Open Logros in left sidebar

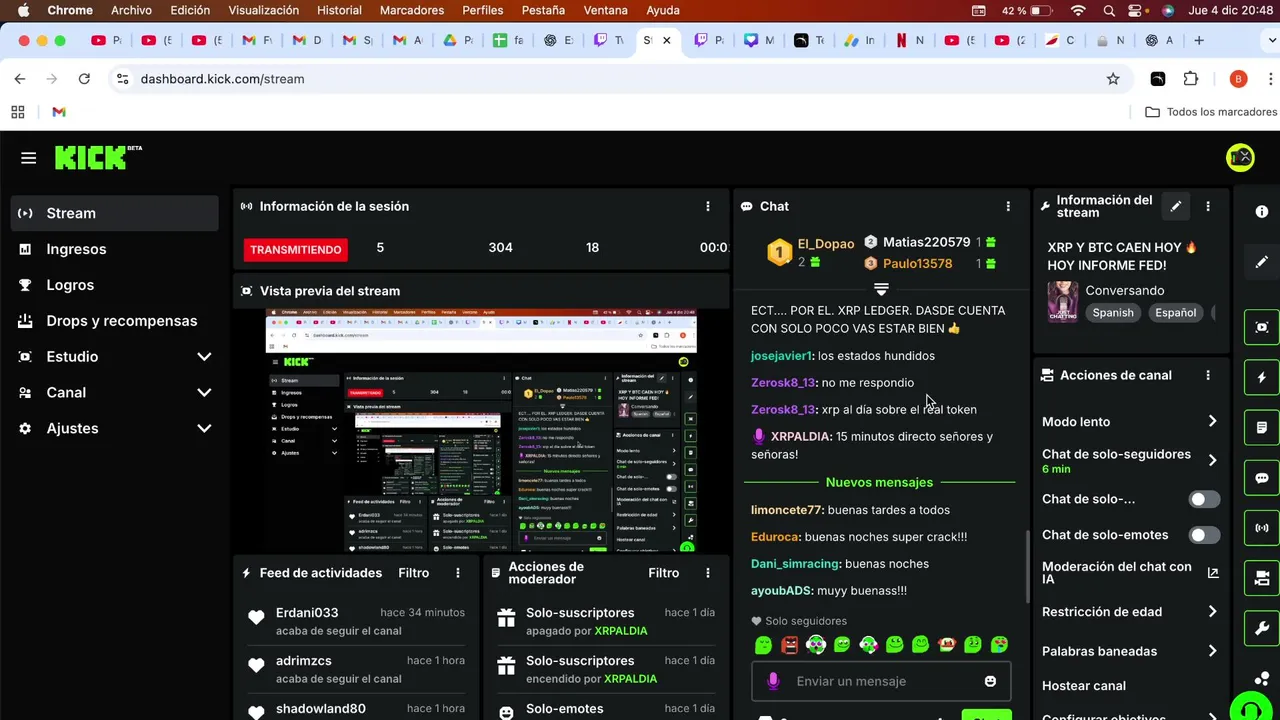point(115,285)
